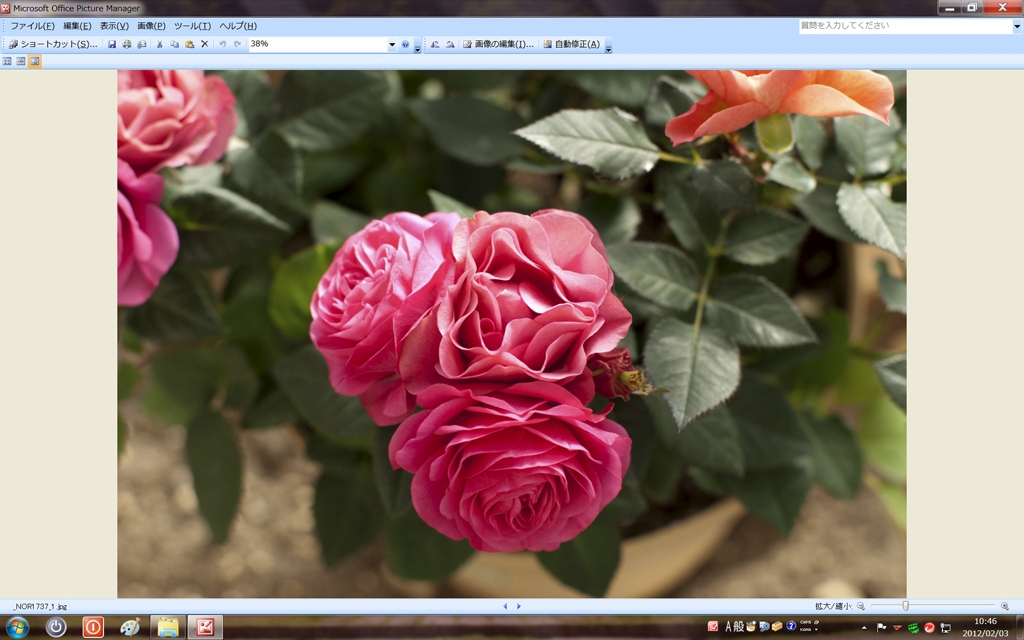Click the Print toolbar icon

[x=127, y=44]
